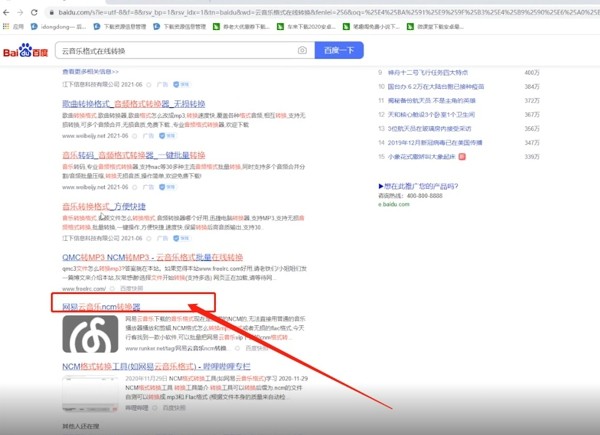This screenshot has width=600, height=435.
Task: Click the 百度快照 link beside 哔哩哔哩
Action: pos(174,408)
